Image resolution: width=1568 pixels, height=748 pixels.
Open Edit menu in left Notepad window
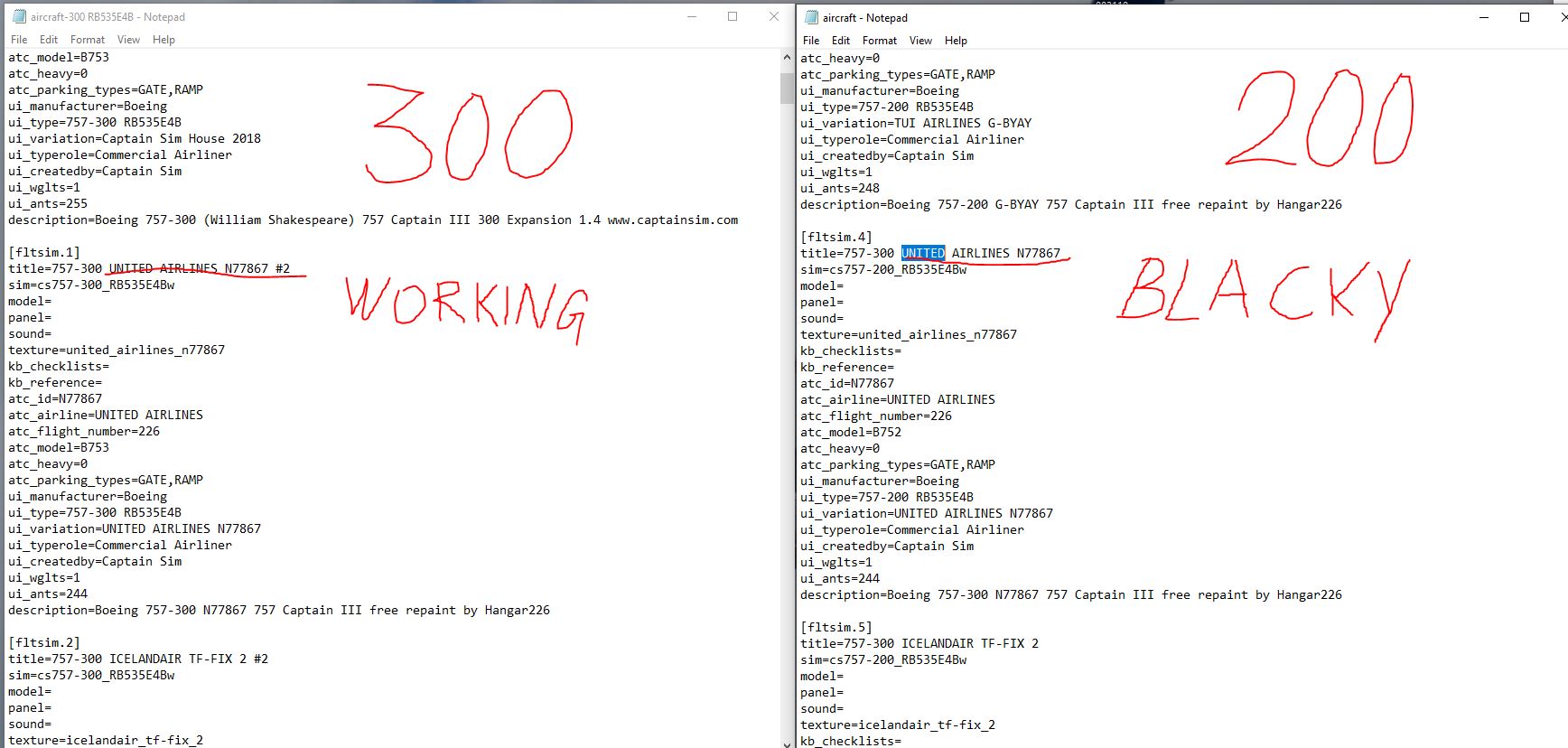click(x=49, y=40)
